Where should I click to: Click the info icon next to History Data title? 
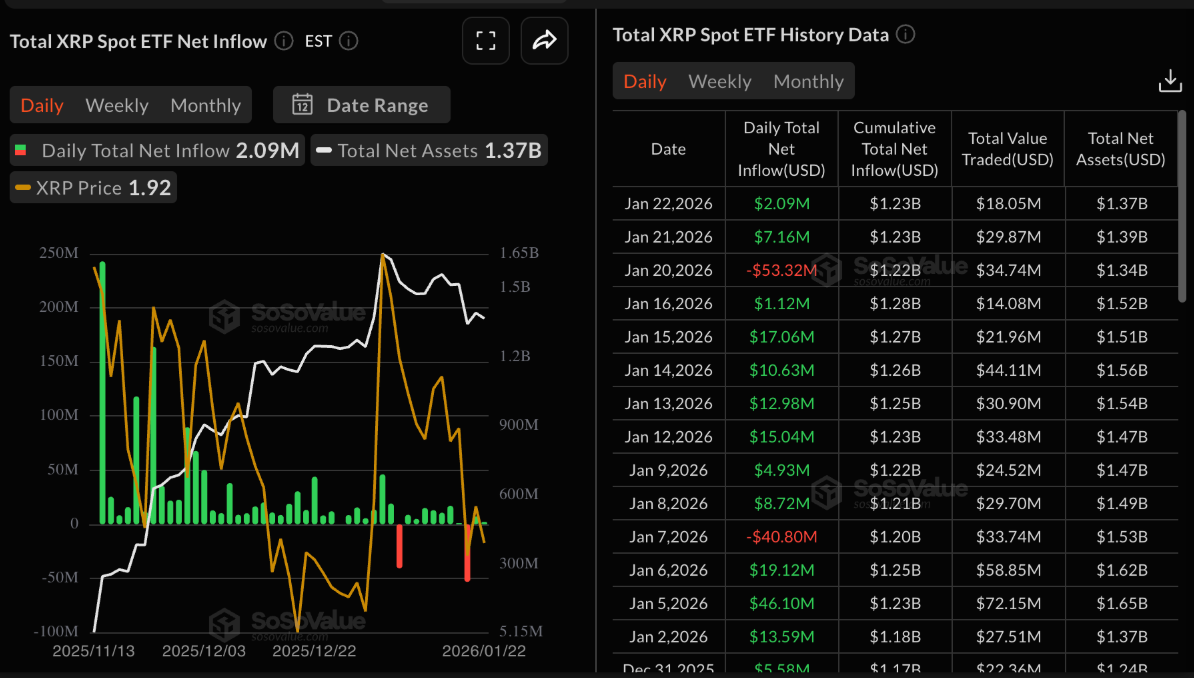(x=906, y=34)
